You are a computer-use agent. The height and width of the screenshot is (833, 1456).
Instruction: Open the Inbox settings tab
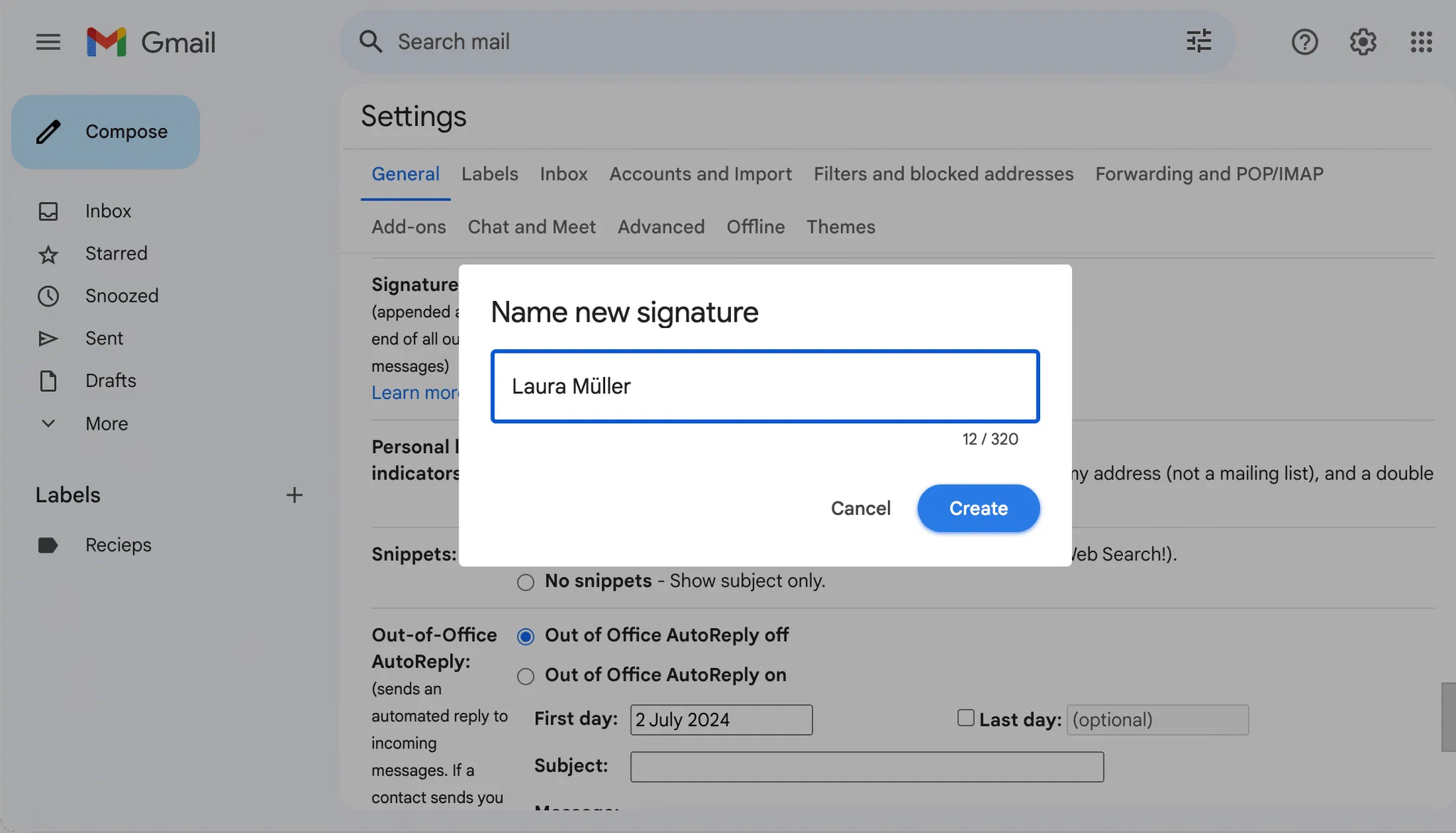[563, 174]
